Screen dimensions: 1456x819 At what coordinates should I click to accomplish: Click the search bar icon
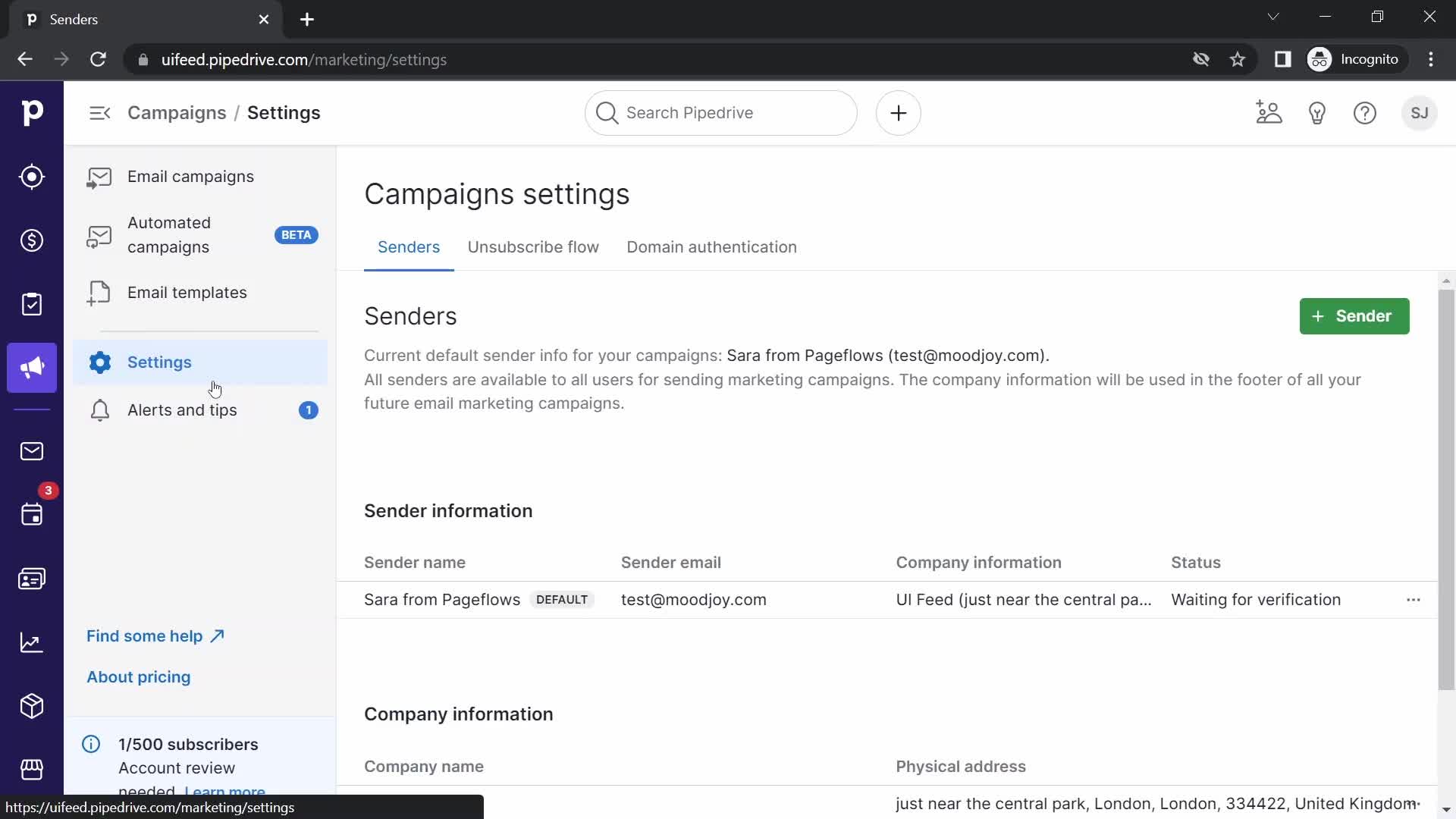(x=607, y=112)
